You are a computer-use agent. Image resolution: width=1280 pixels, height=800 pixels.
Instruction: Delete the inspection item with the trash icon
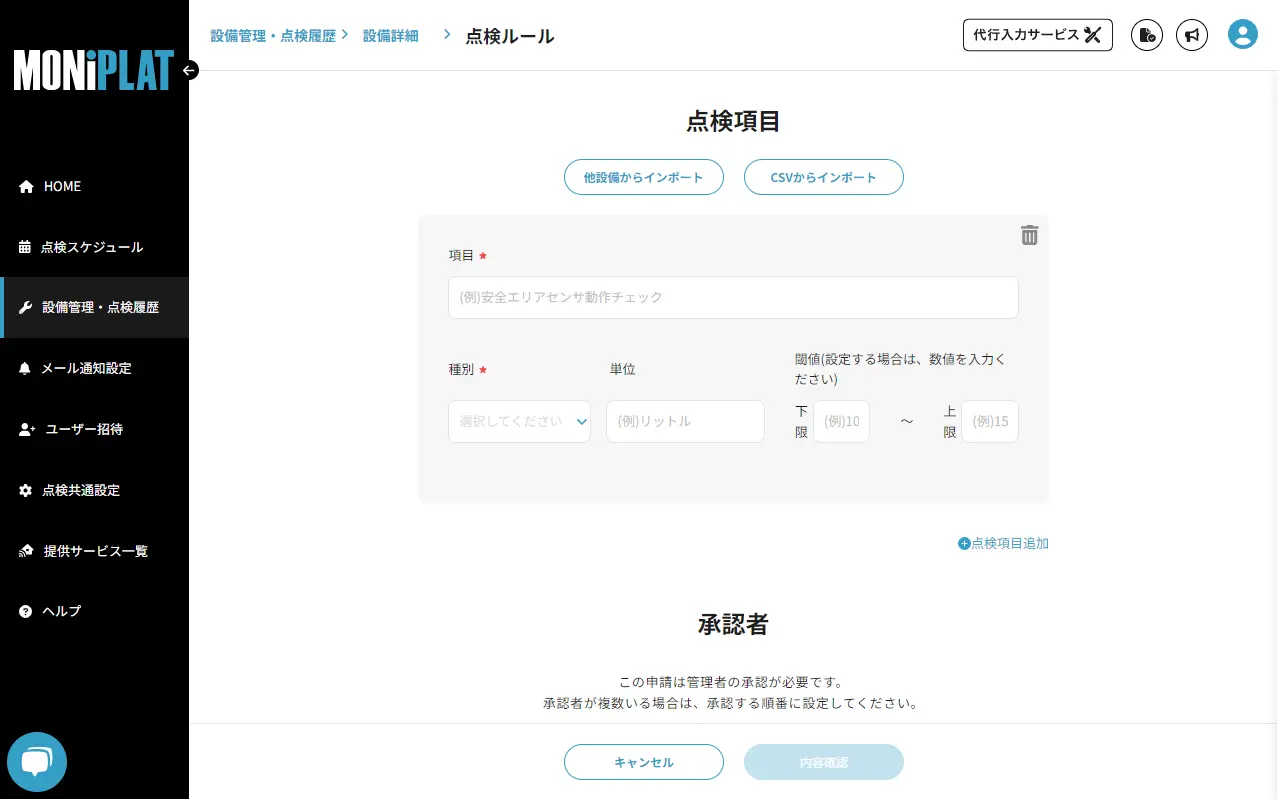[1030, 235]
